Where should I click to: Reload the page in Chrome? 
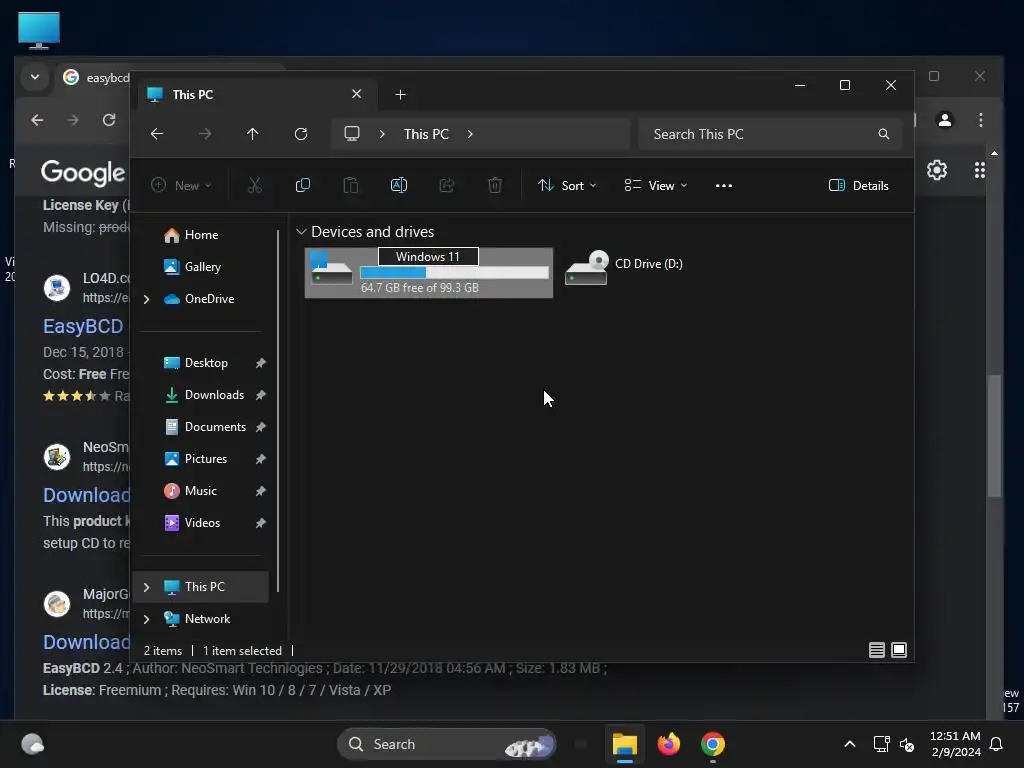pyautogui.click(x=109, y=120)
